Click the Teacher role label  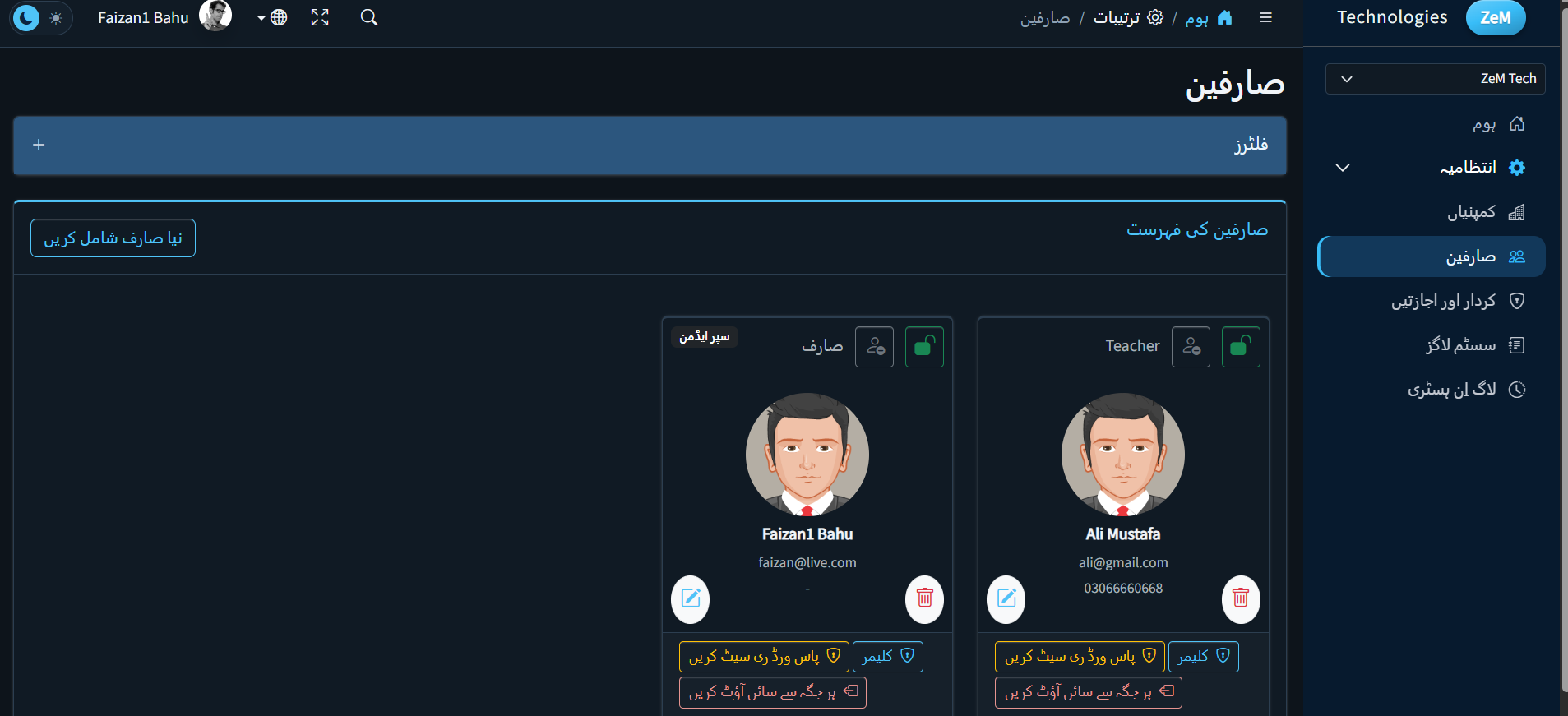tap(1132, 346)
